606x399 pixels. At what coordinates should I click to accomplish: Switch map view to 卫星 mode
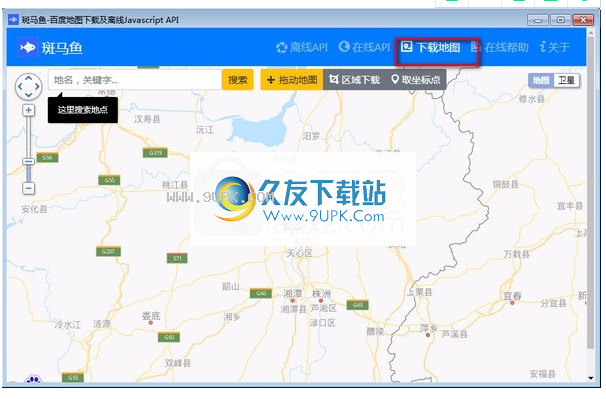pos(567,80)
